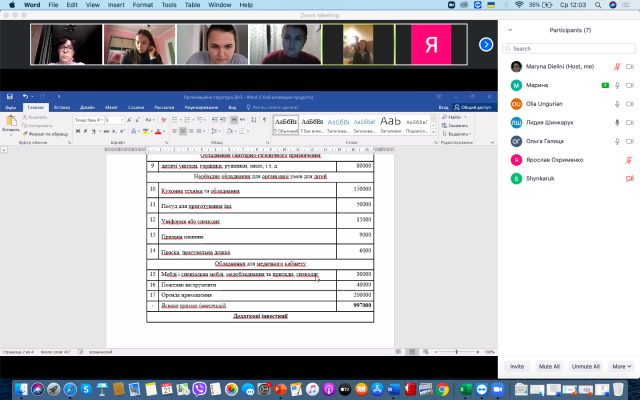Toggle strikethrough formatting in the ribbon
This screenshot has height=400, width=640.
click(107, 131)
